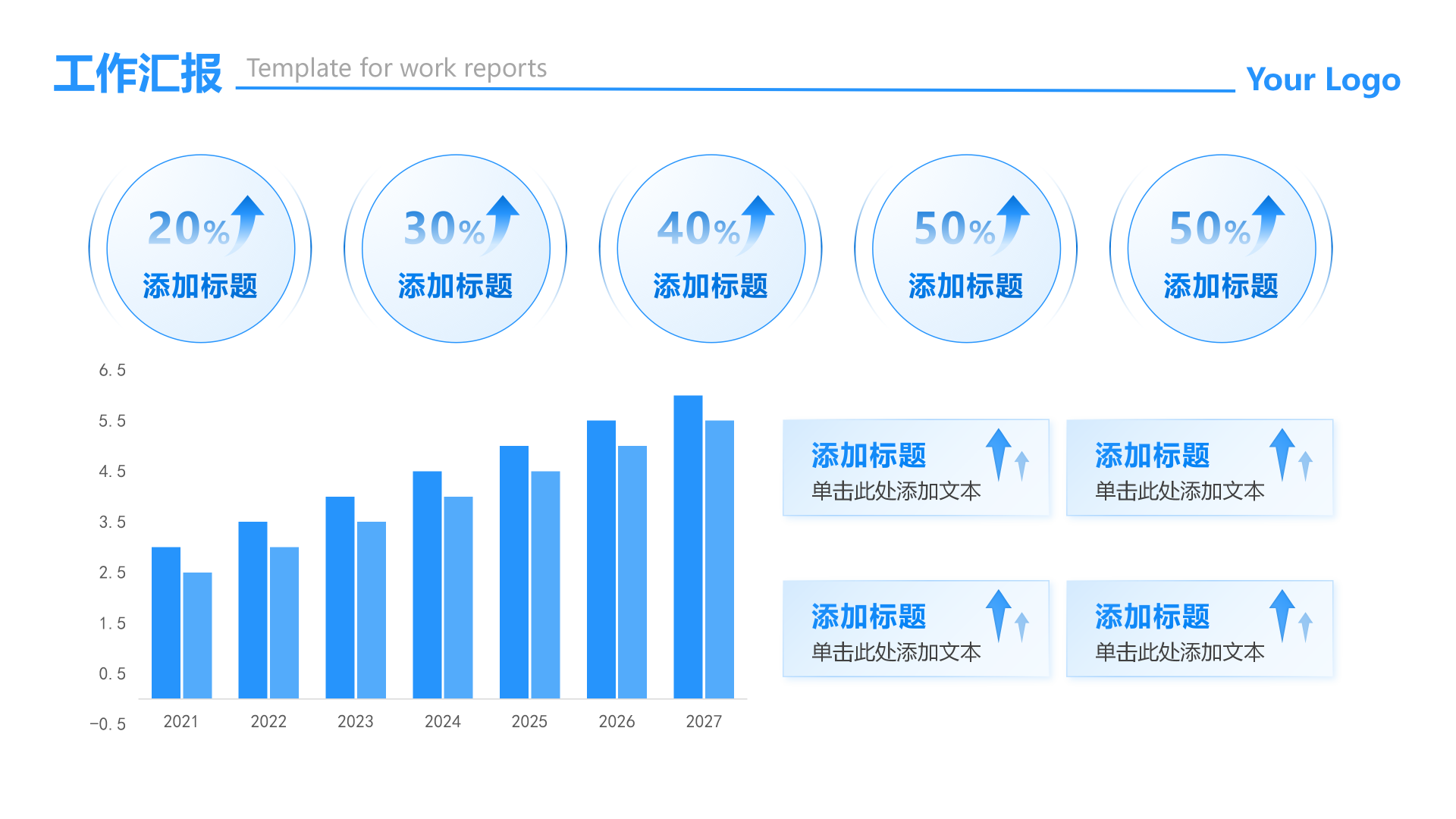The image size is (1456, 819).
Task: Click the Template for work reports subtitle
Action: (x=397, y=68)
